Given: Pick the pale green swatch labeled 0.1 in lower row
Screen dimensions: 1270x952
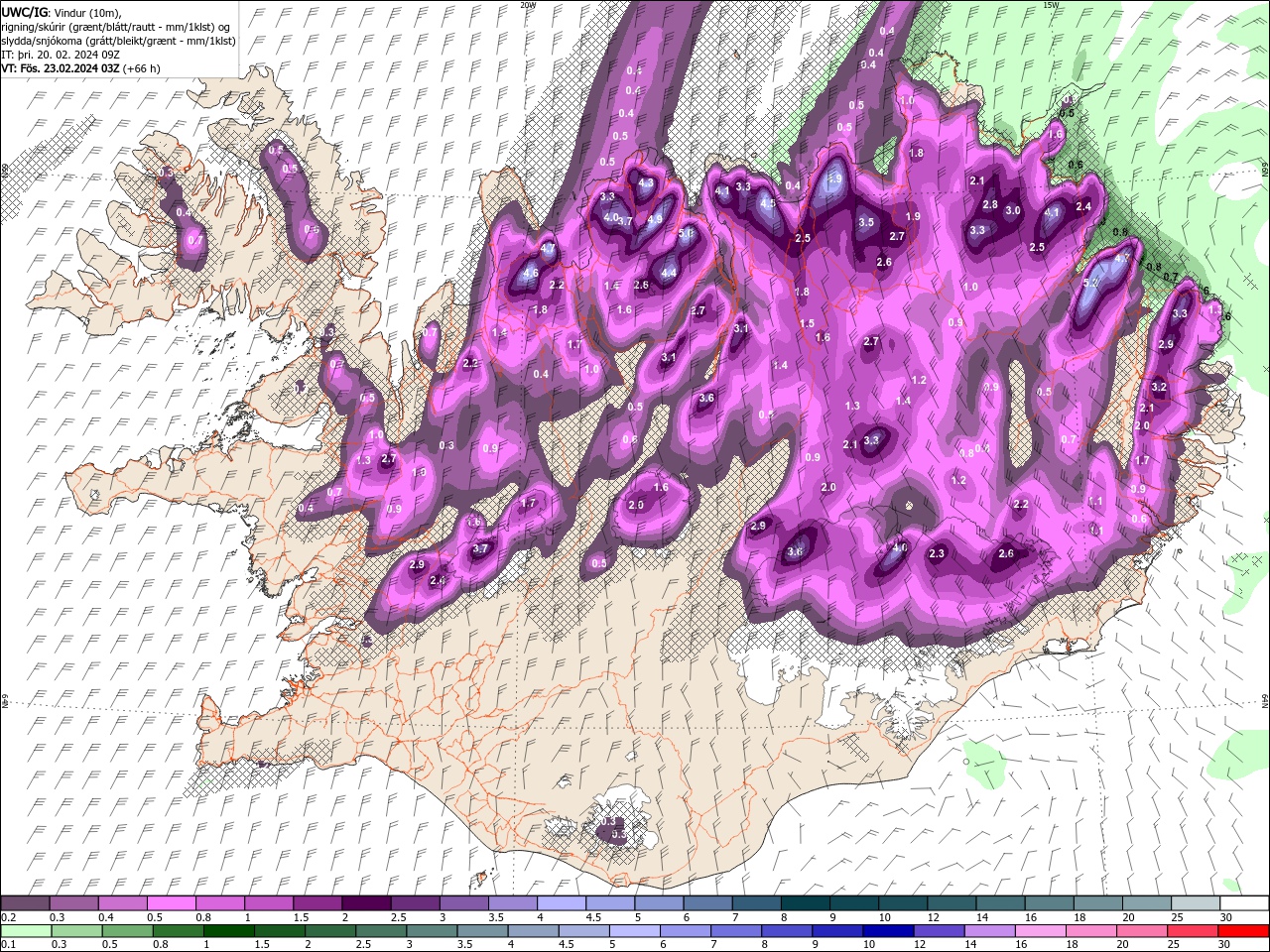Looking at the screenshot, I should point(27,931).
